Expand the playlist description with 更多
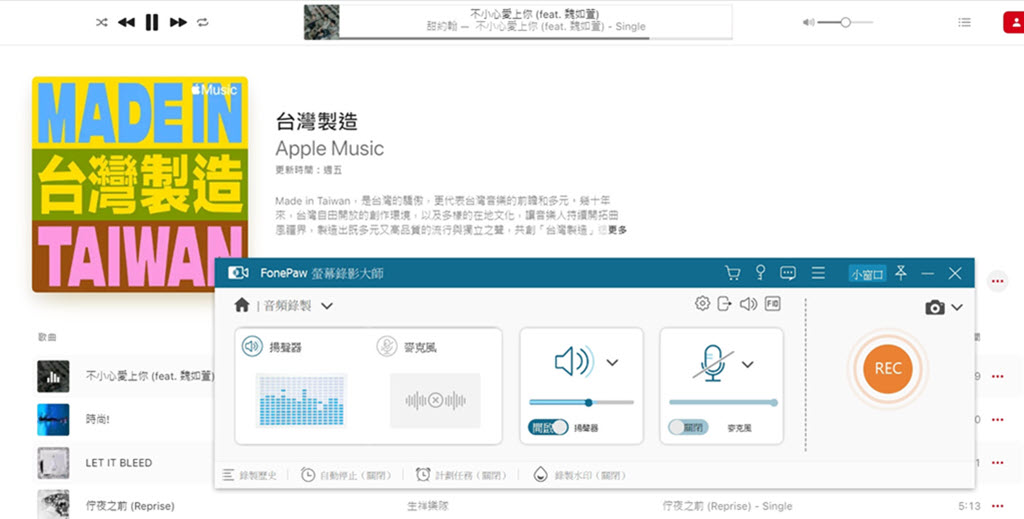Screen dimensions: 1024x519 point(617,230)
